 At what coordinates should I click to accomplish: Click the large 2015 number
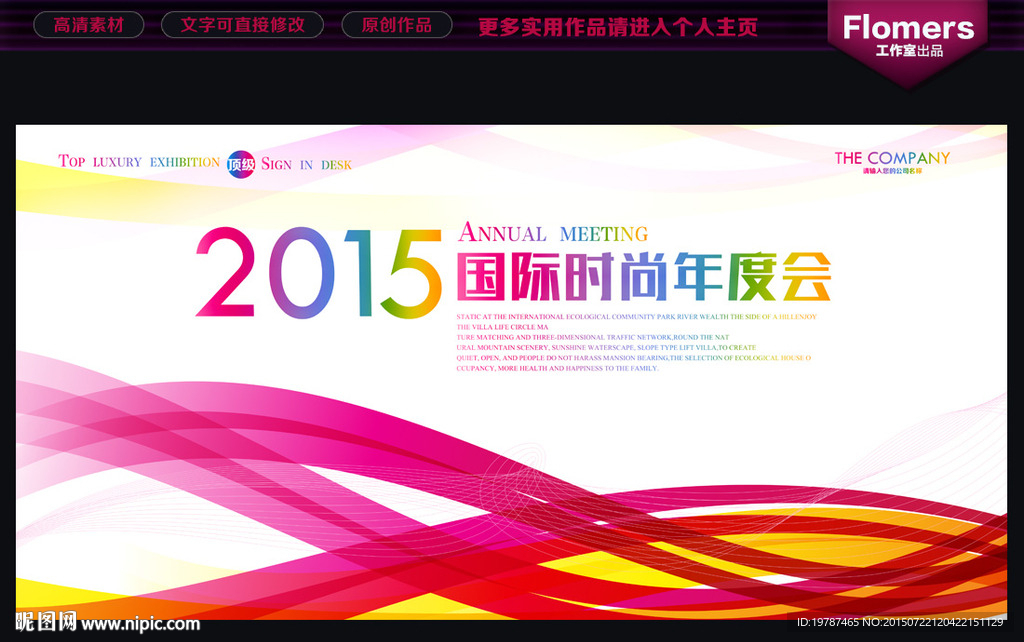coord(319,273)
